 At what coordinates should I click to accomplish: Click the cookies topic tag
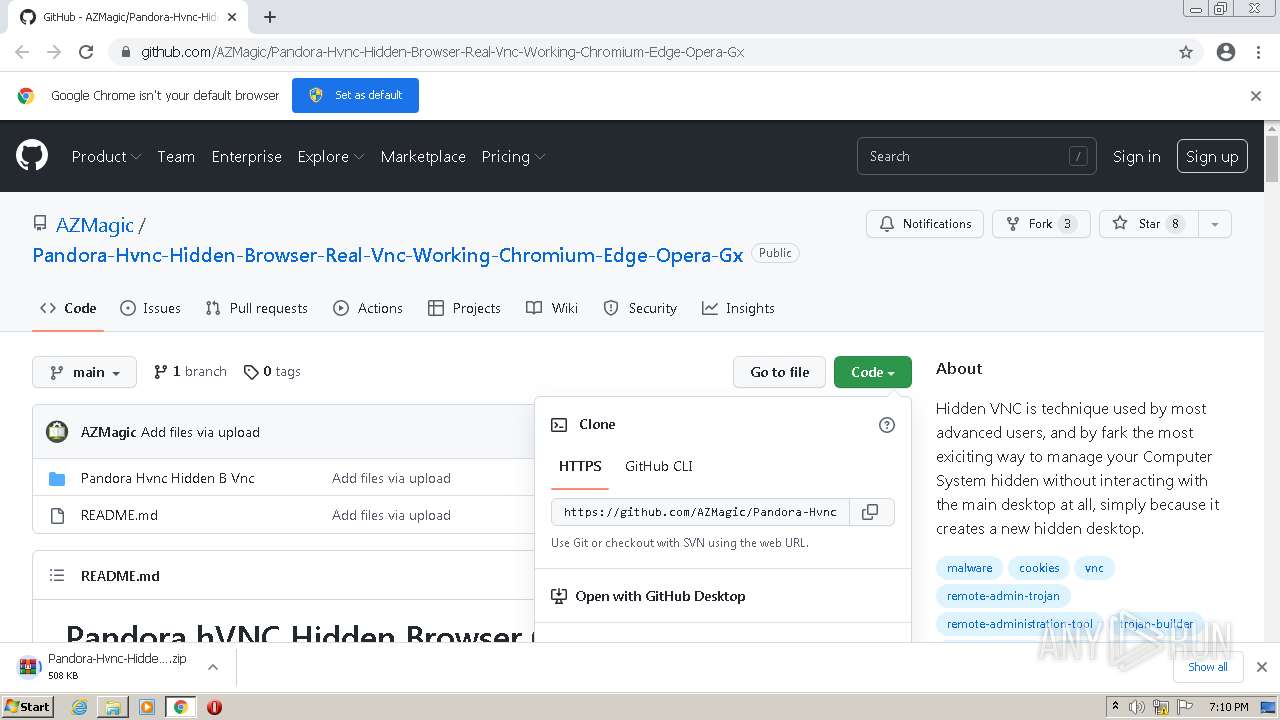click(x=1039, y=568)
